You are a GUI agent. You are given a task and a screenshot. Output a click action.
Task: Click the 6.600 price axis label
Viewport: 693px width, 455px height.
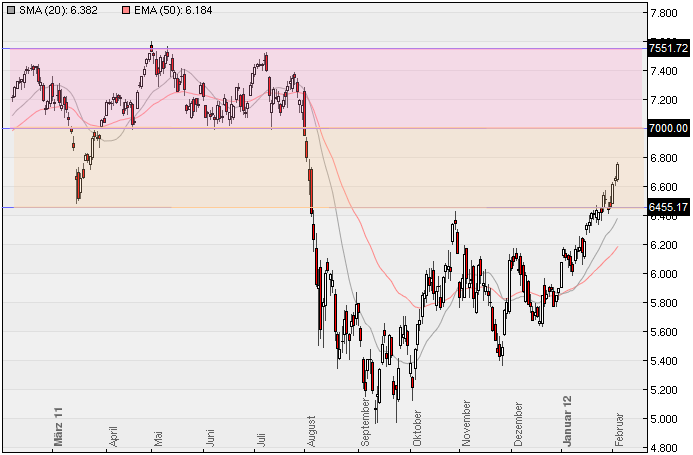tap(664, 187)
